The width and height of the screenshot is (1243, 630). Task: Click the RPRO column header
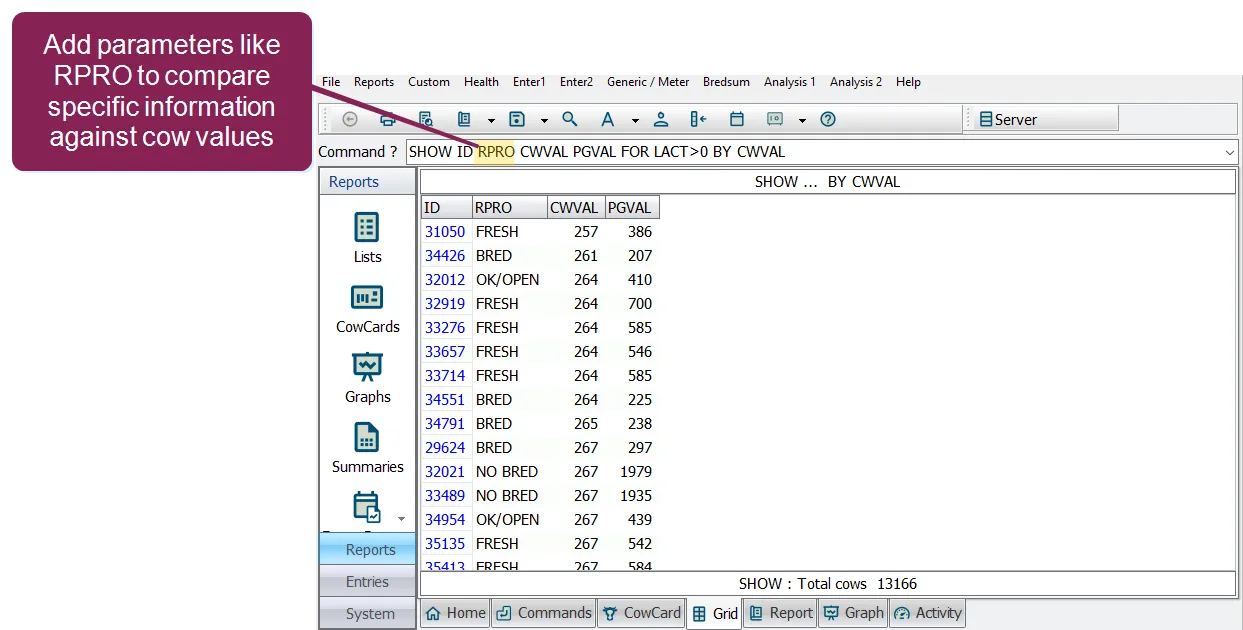(509, 208)
